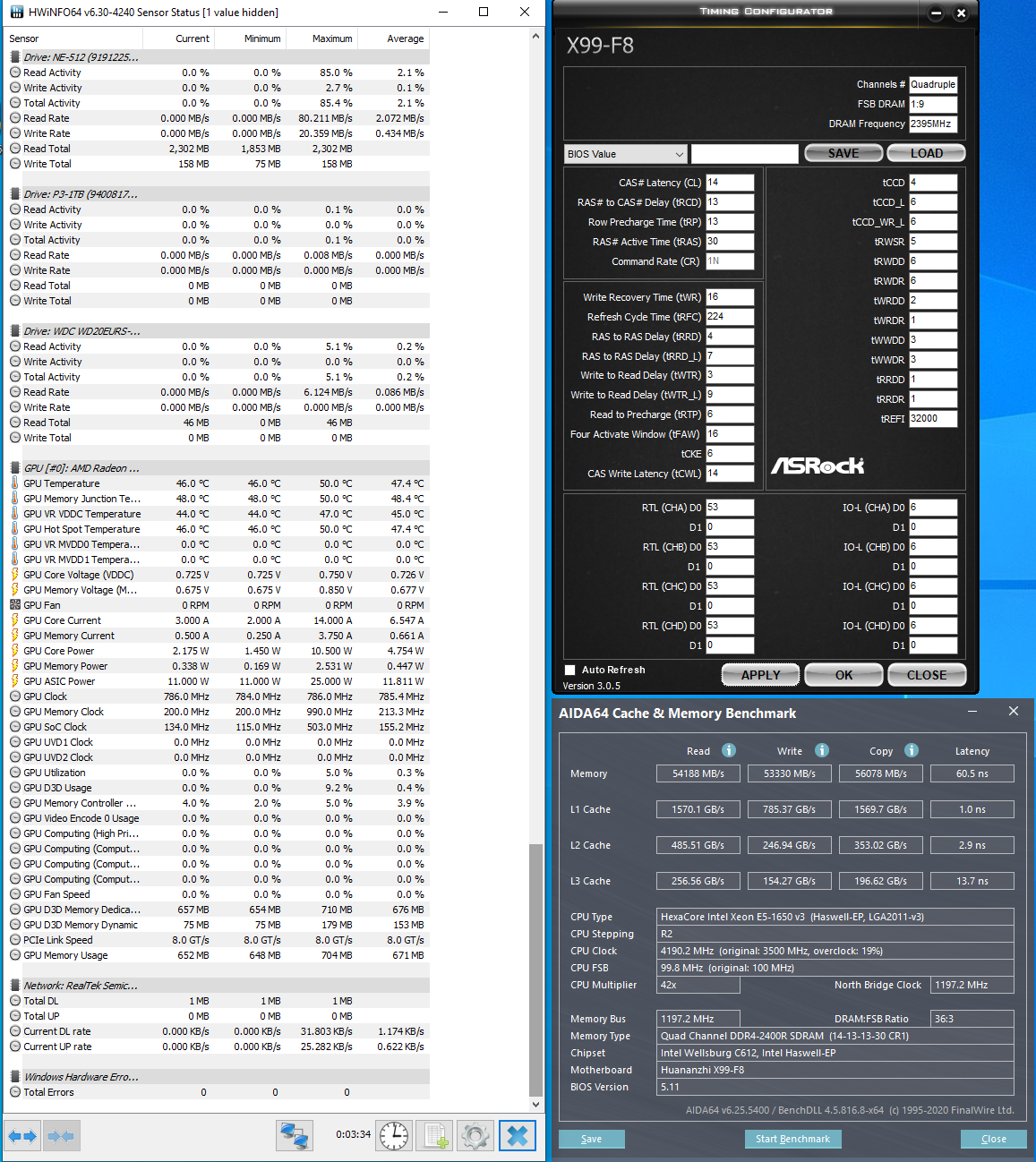Click LOAD button in Timing Configurator
Screen dimensions: 1036x1162
point(926,153)
